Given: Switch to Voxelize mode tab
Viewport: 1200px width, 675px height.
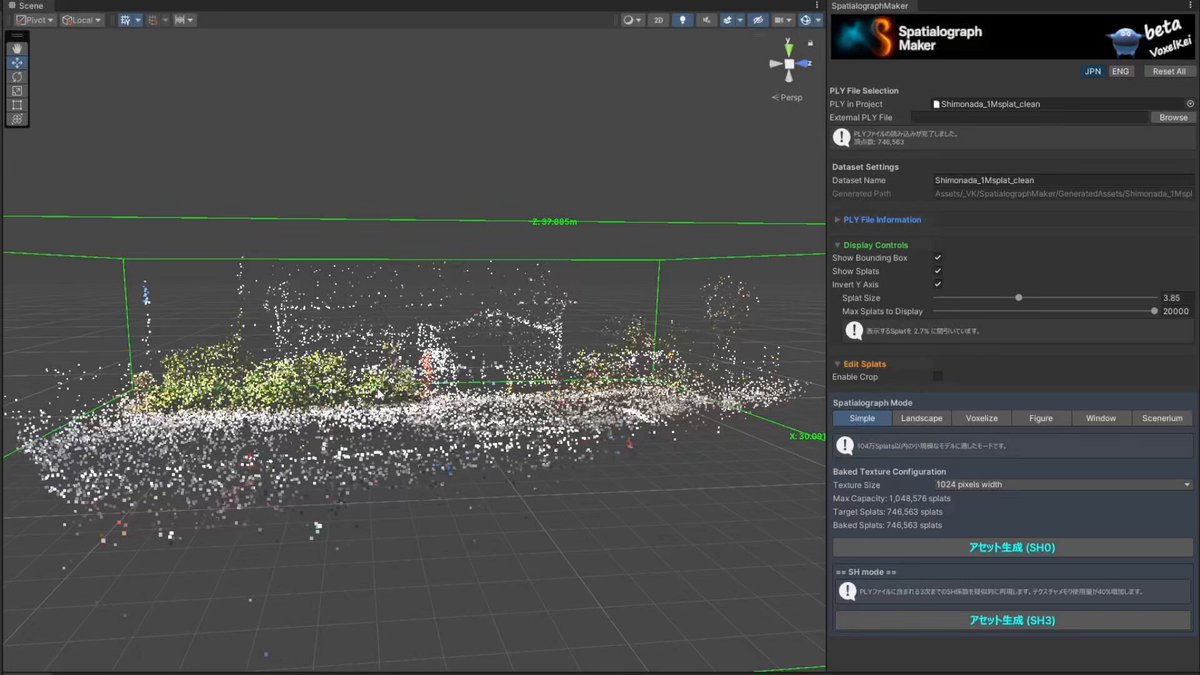Looking at the screenshot, I should [981, 418].
